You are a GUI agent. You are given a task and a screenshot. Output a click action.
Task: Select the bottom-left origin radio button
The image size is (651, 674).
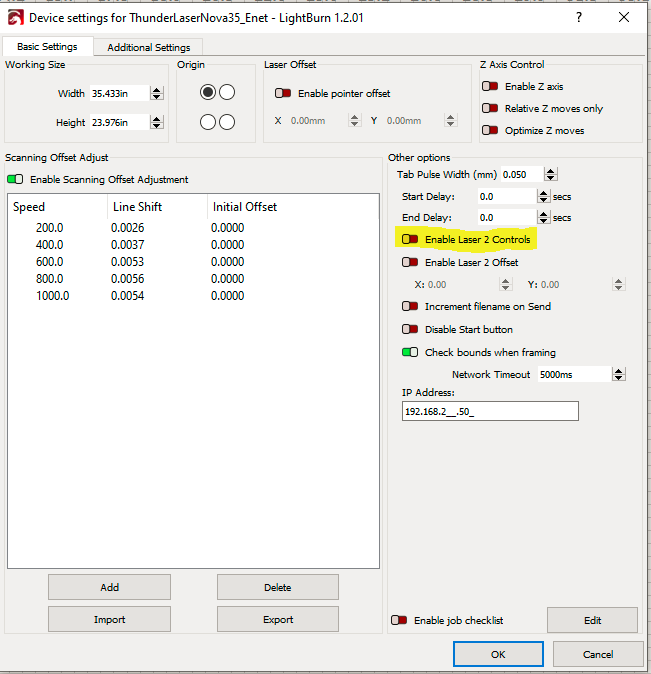pos(208,122)
